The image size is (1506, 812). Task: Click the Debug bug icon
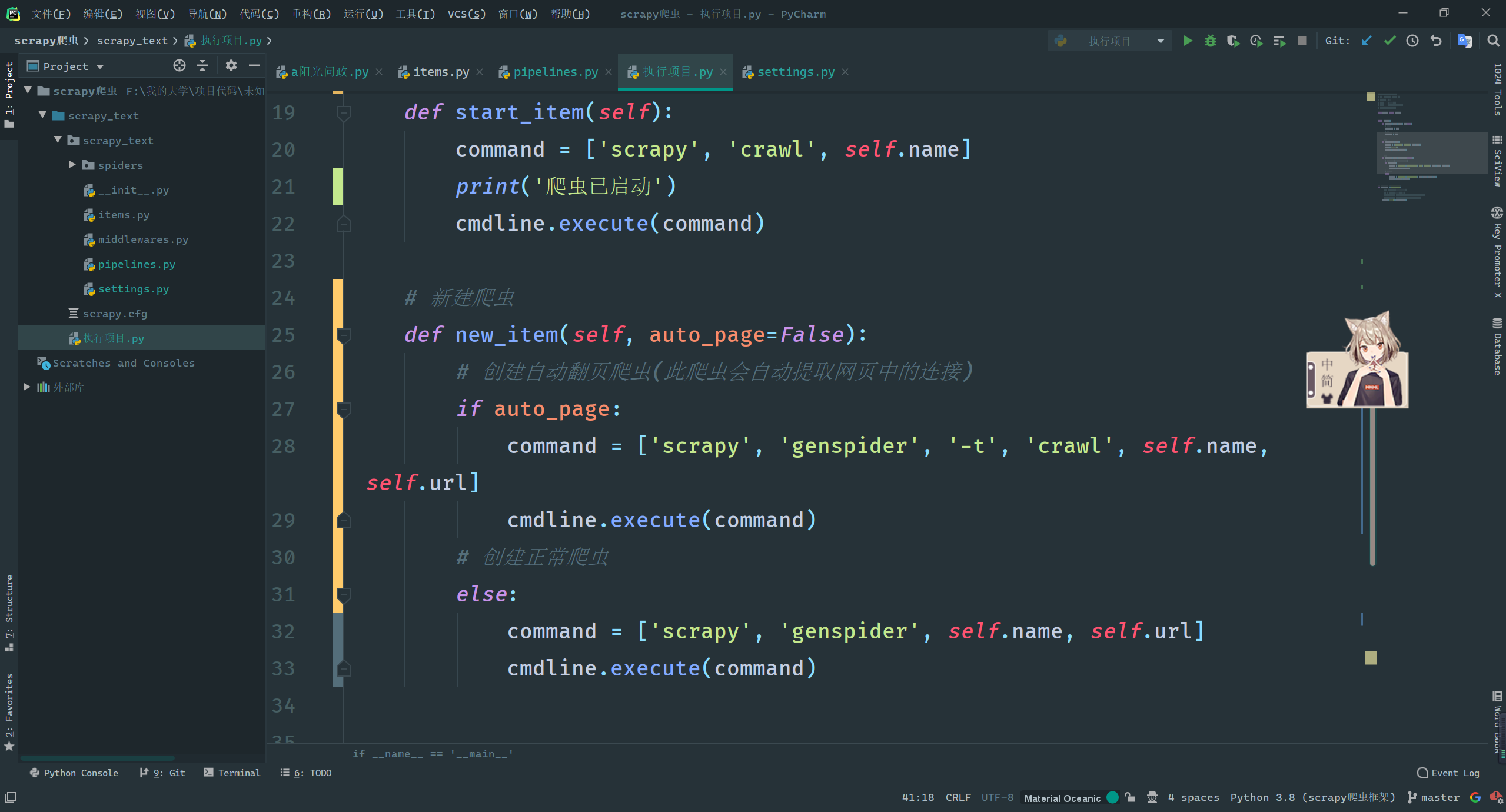click(1210, 41)
